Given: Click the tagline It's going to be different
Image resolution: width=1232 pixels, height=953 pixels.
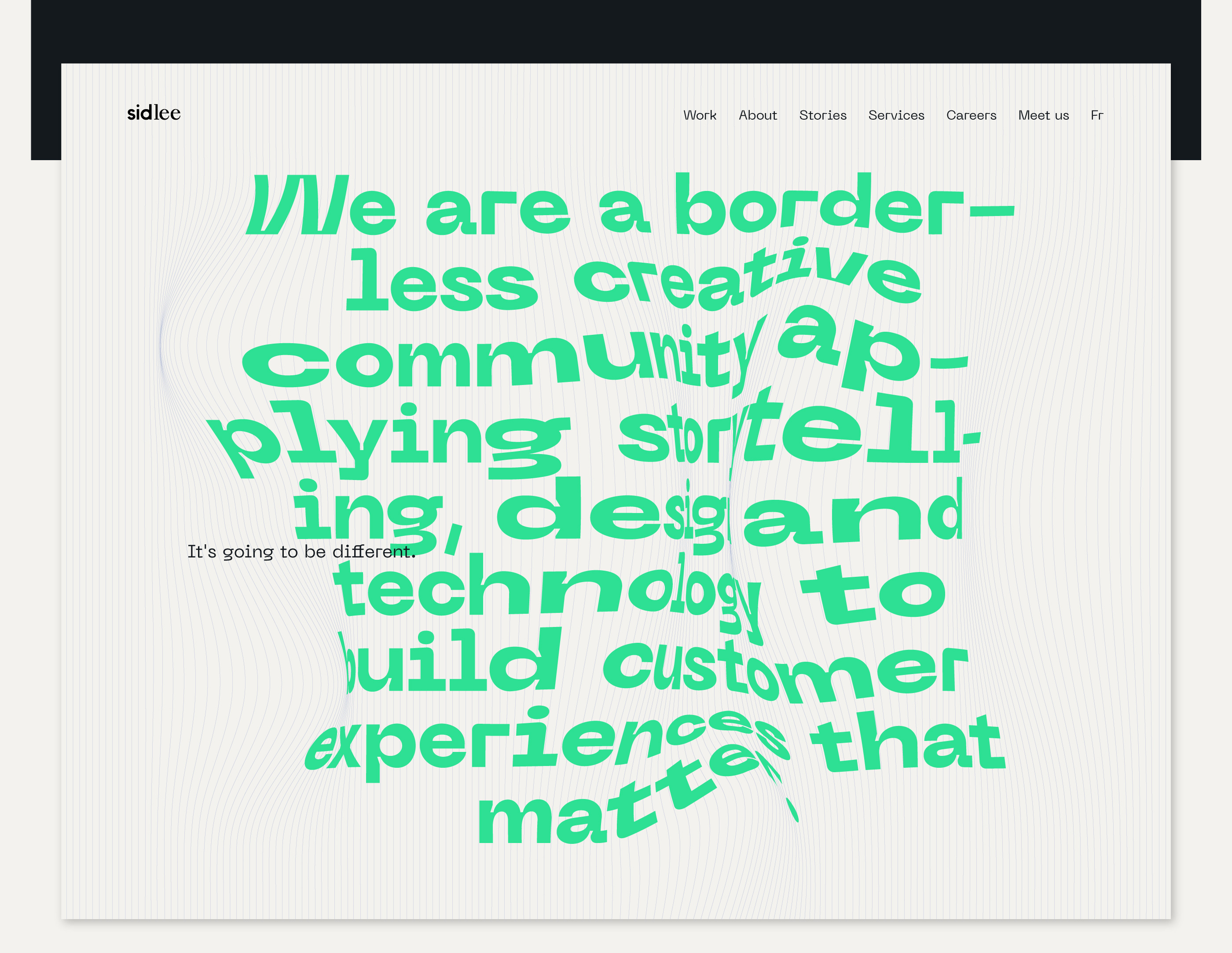Looking at the screenshot, I should (x=301, y=551).
